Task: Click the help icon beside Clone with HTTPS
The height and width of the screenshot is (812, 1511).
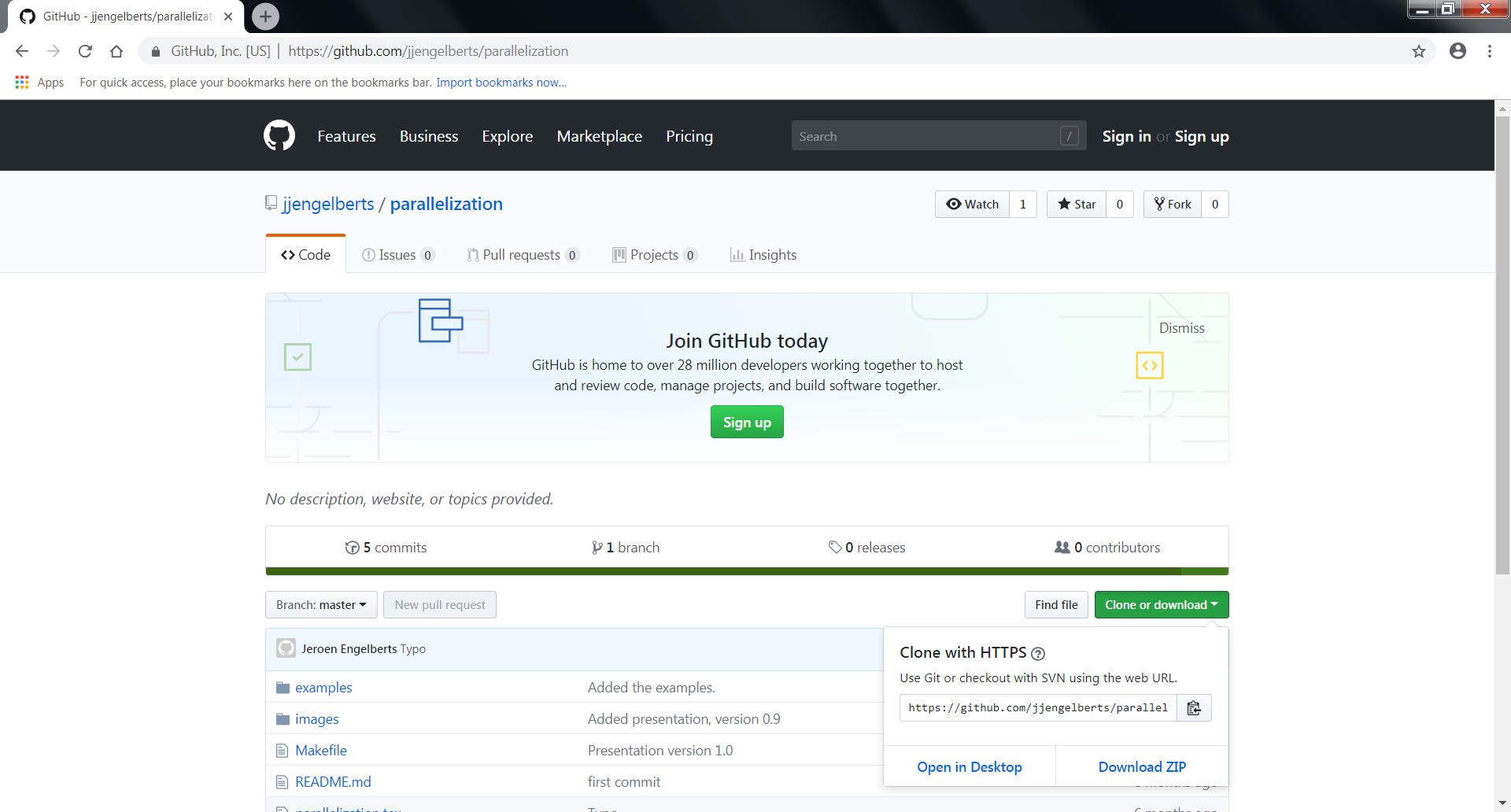Action: 1039,653
